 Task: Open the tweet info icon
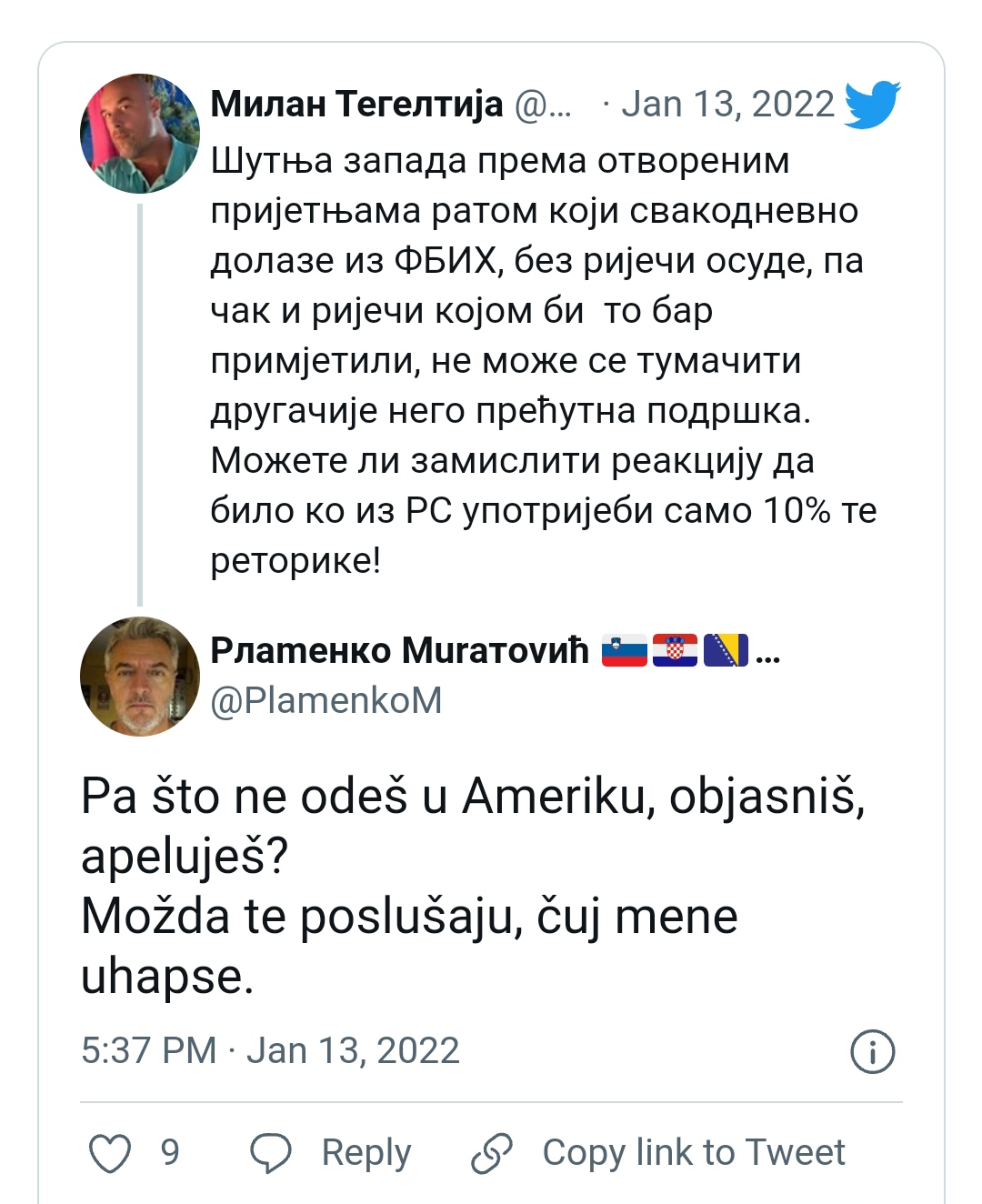coord(872,1051)
